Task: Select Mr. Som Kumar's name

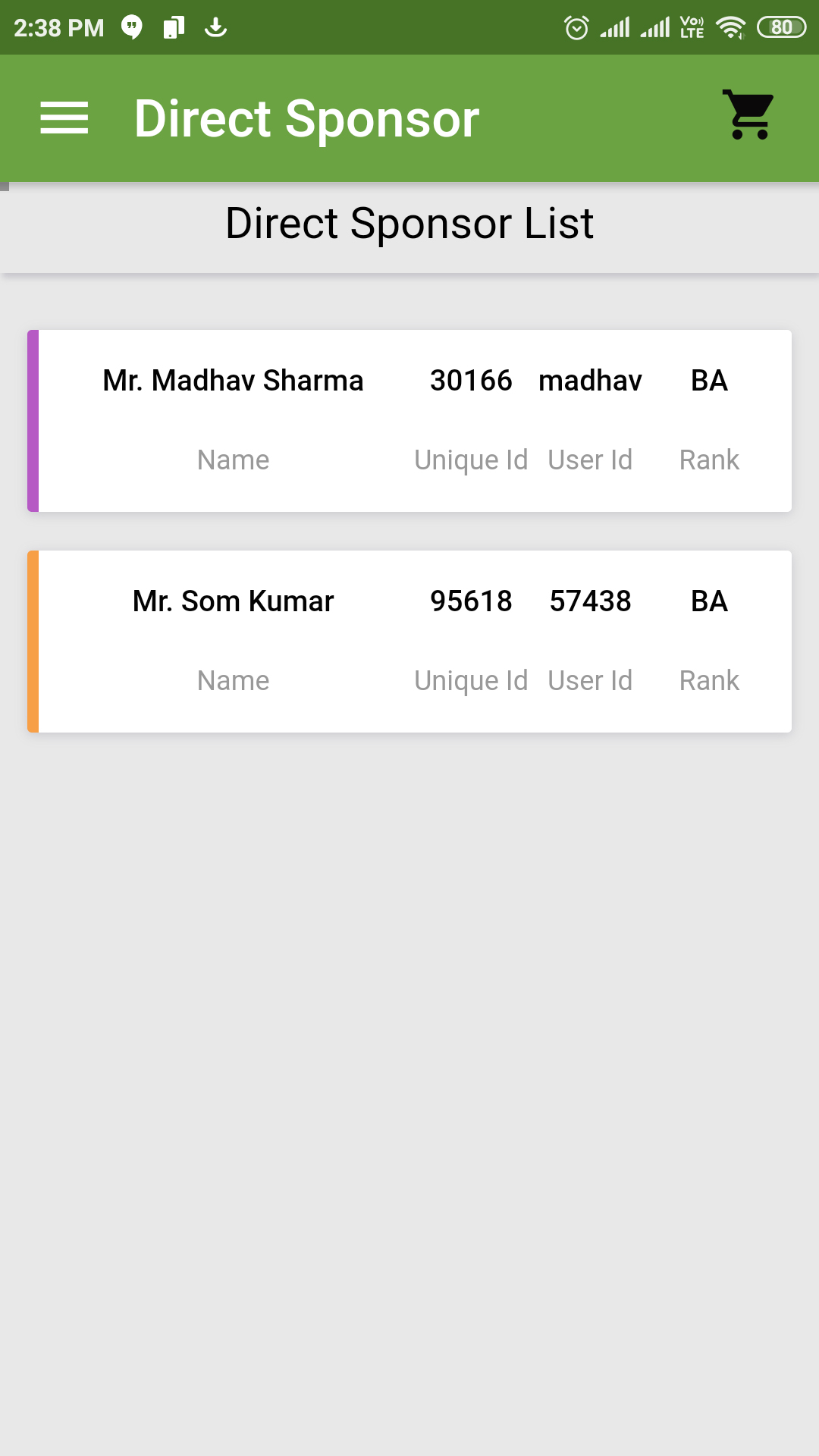Action: [x=233, y=601]
